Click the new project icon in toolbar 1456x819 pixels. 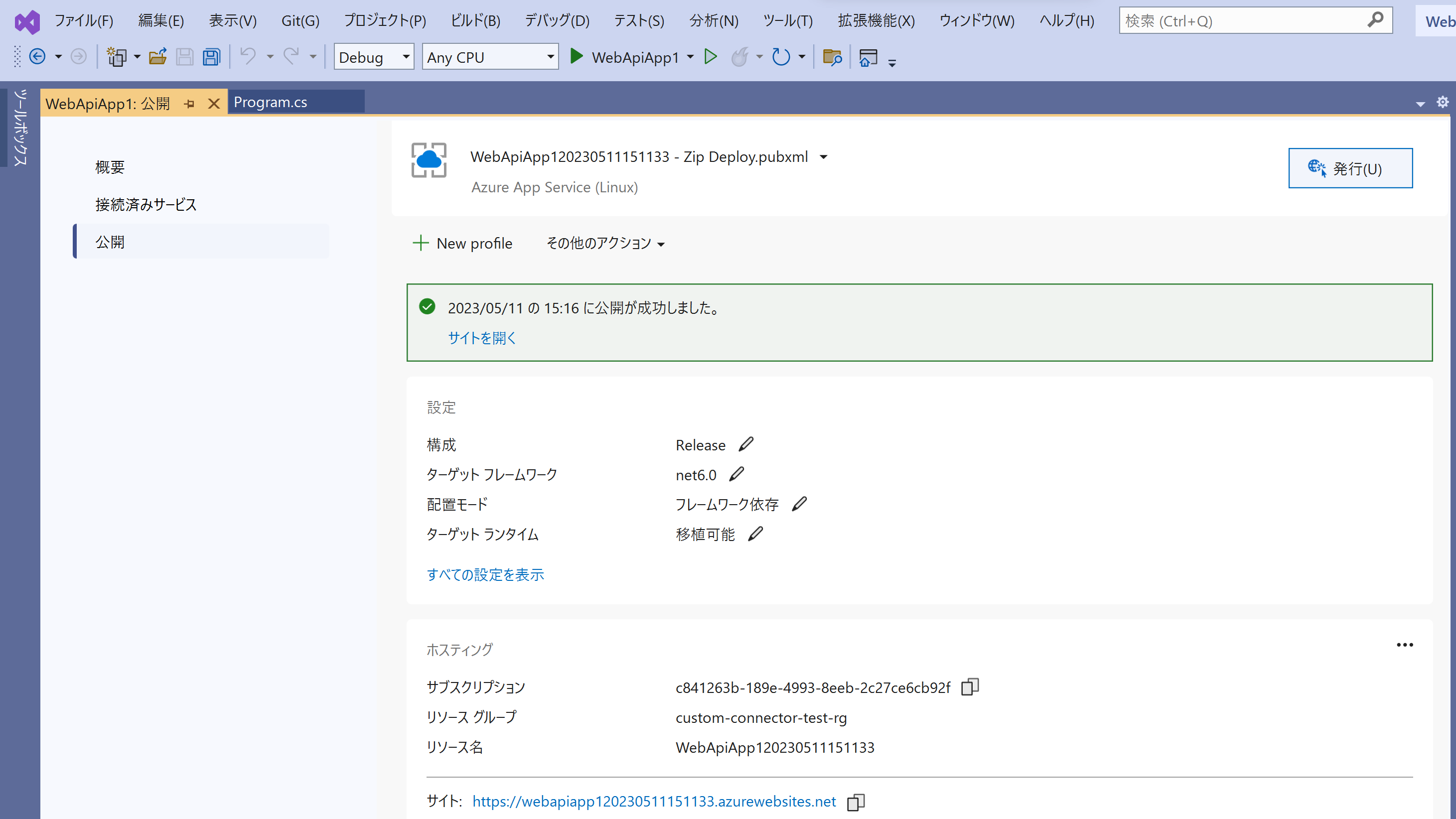(117, 56)
